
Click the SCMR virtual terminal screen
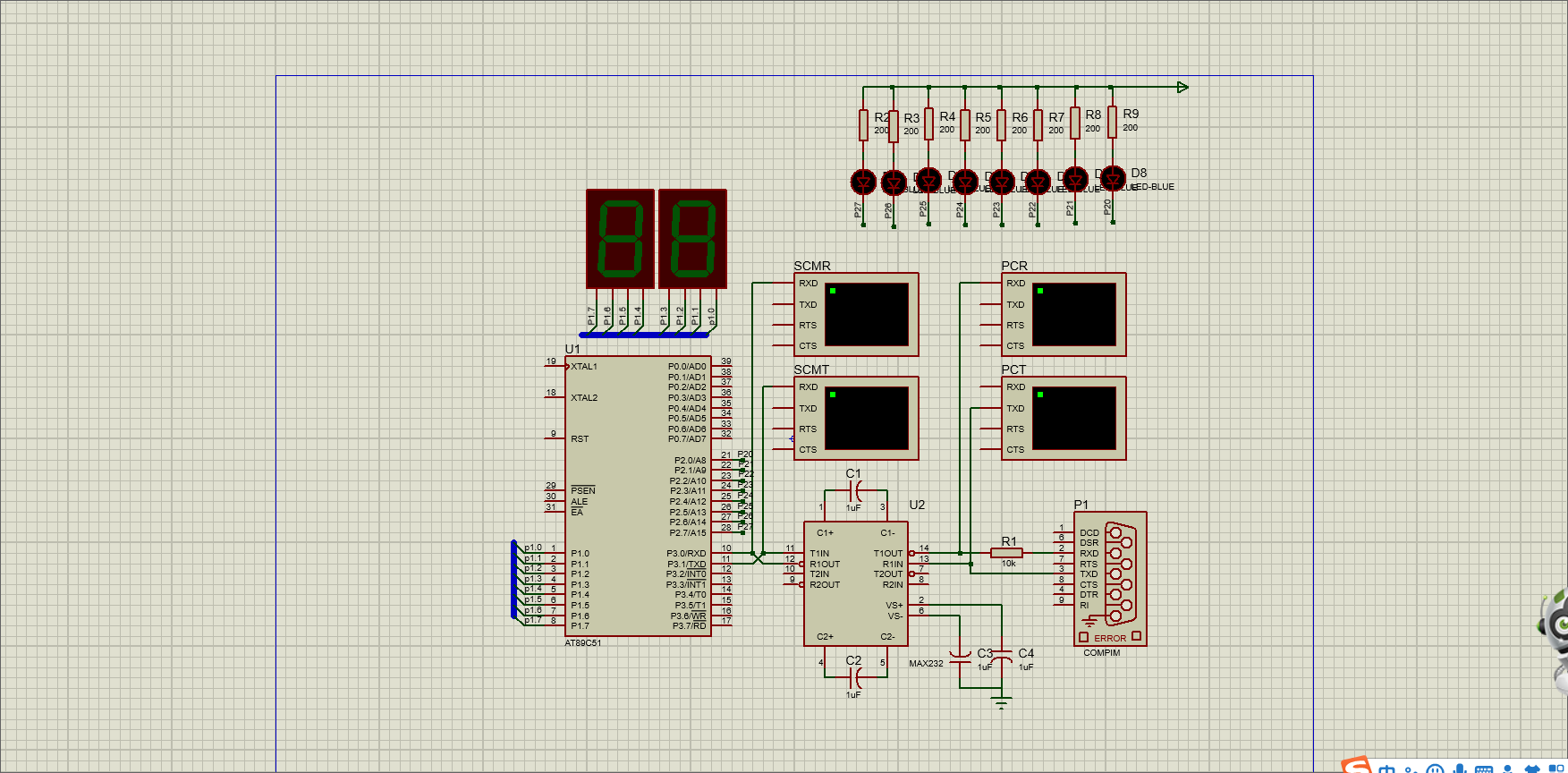pyautogui.click(x=867, y=314)
